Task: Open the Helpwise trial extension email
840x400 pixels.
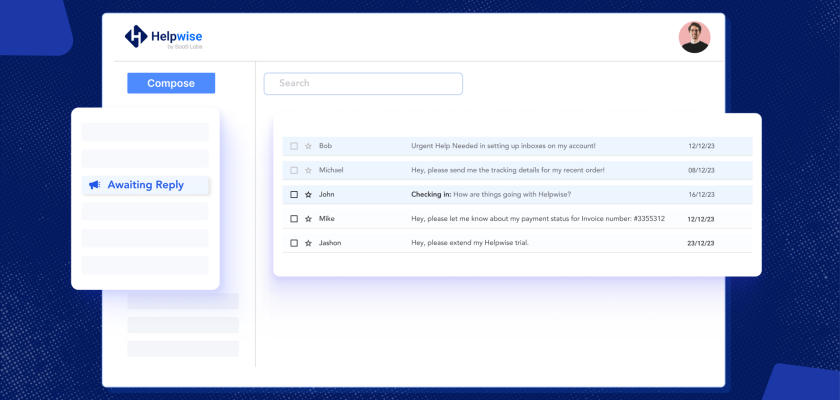Action: (469, 243)
